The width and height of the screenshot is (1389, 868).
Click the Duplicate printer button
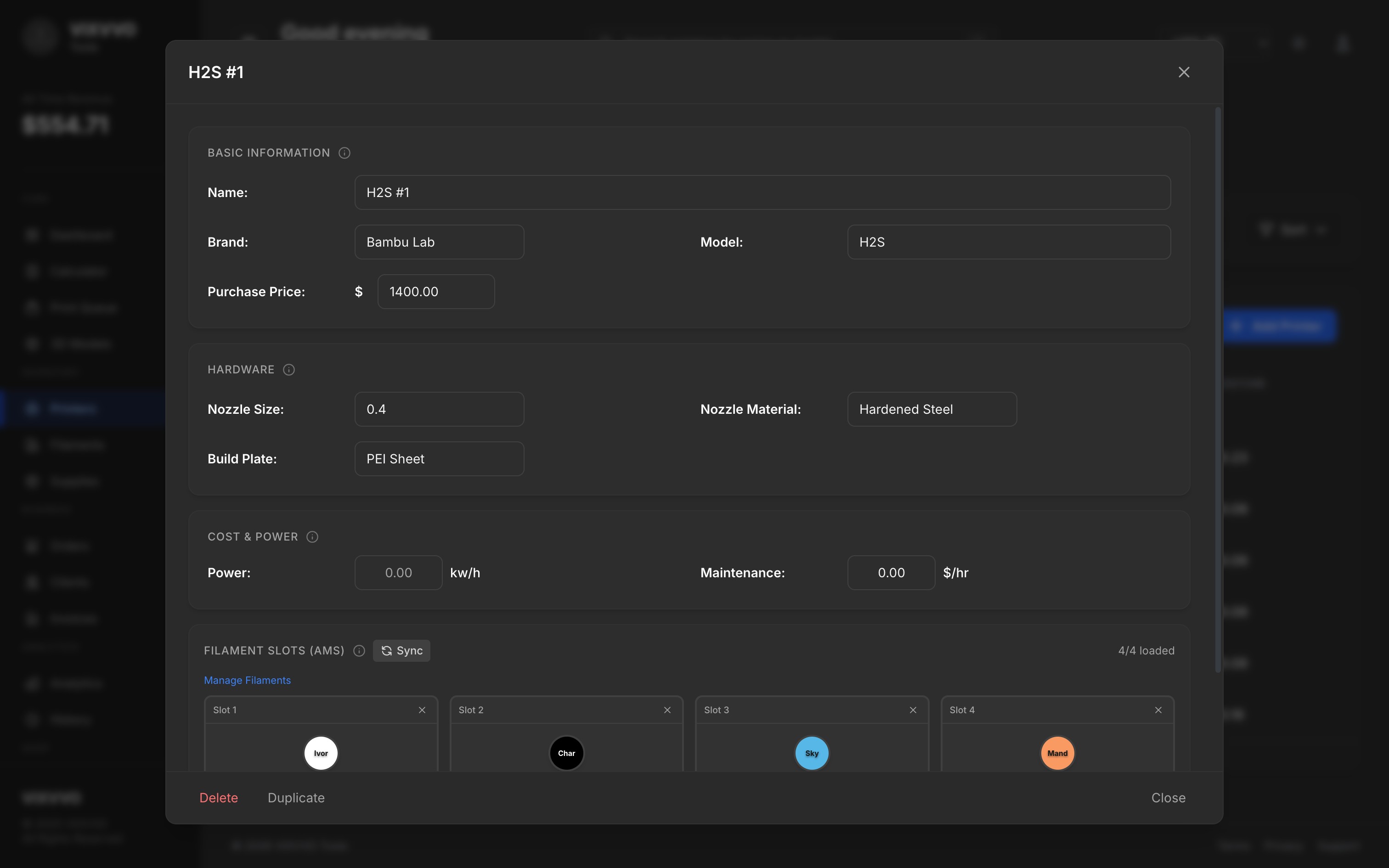296,798
